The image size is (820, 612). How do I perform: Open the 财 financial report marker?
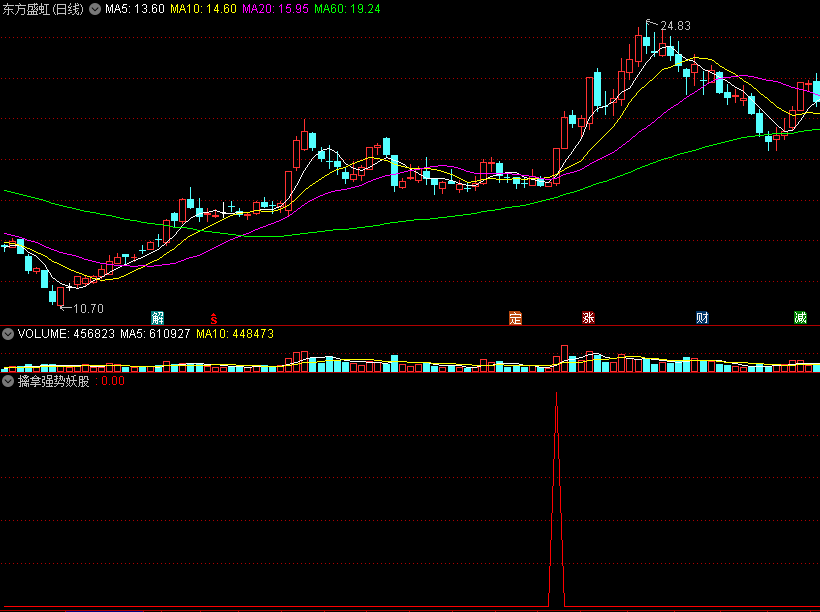pyautogui.click(x=702, y=318)
